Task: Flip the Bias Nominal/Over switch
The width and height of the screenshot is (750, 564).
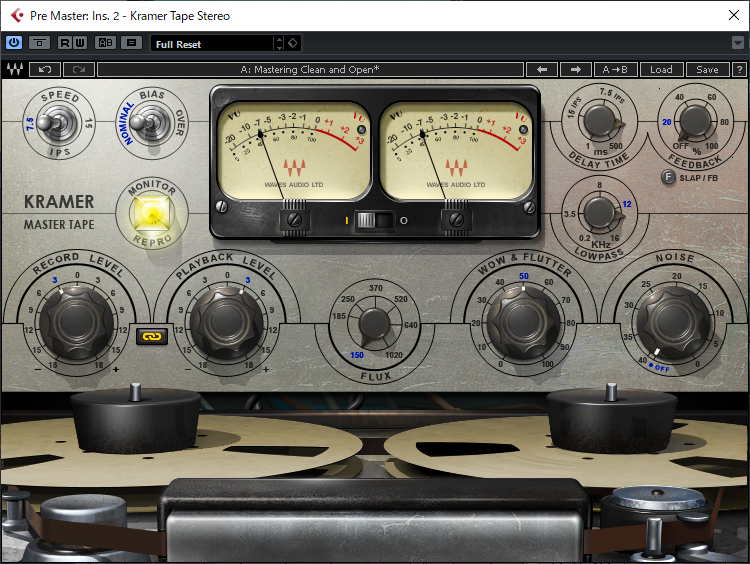Action: 149,123
